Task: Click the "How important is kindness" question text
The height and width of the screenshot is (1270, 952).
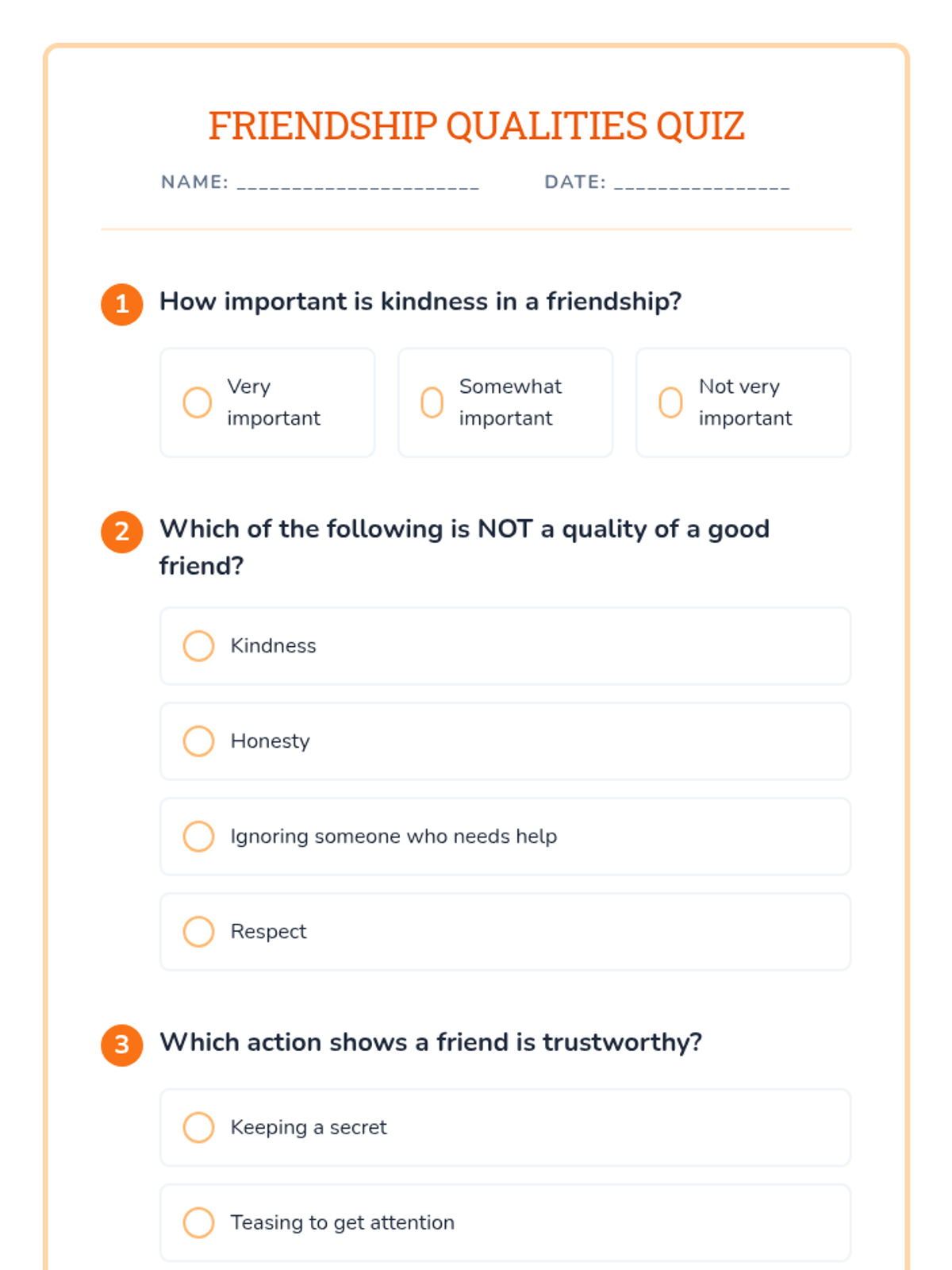Action: 420,302
